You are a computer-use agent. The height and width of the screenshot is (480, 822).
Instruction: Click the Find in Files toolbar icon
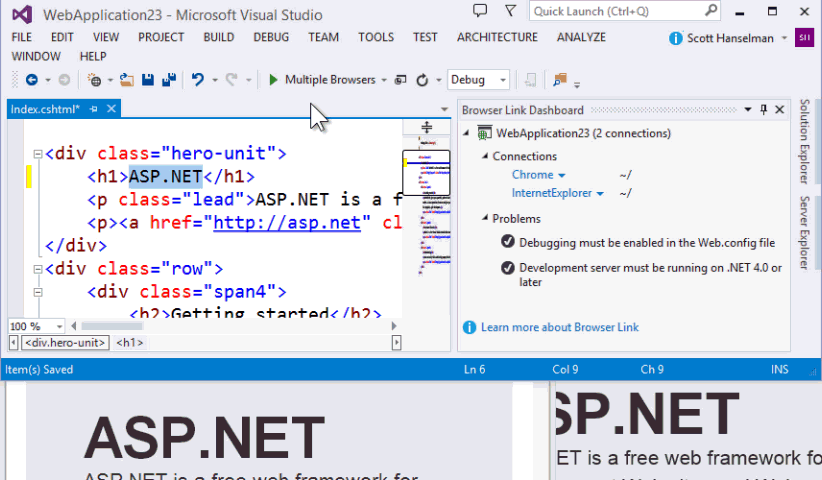[560, 80]
